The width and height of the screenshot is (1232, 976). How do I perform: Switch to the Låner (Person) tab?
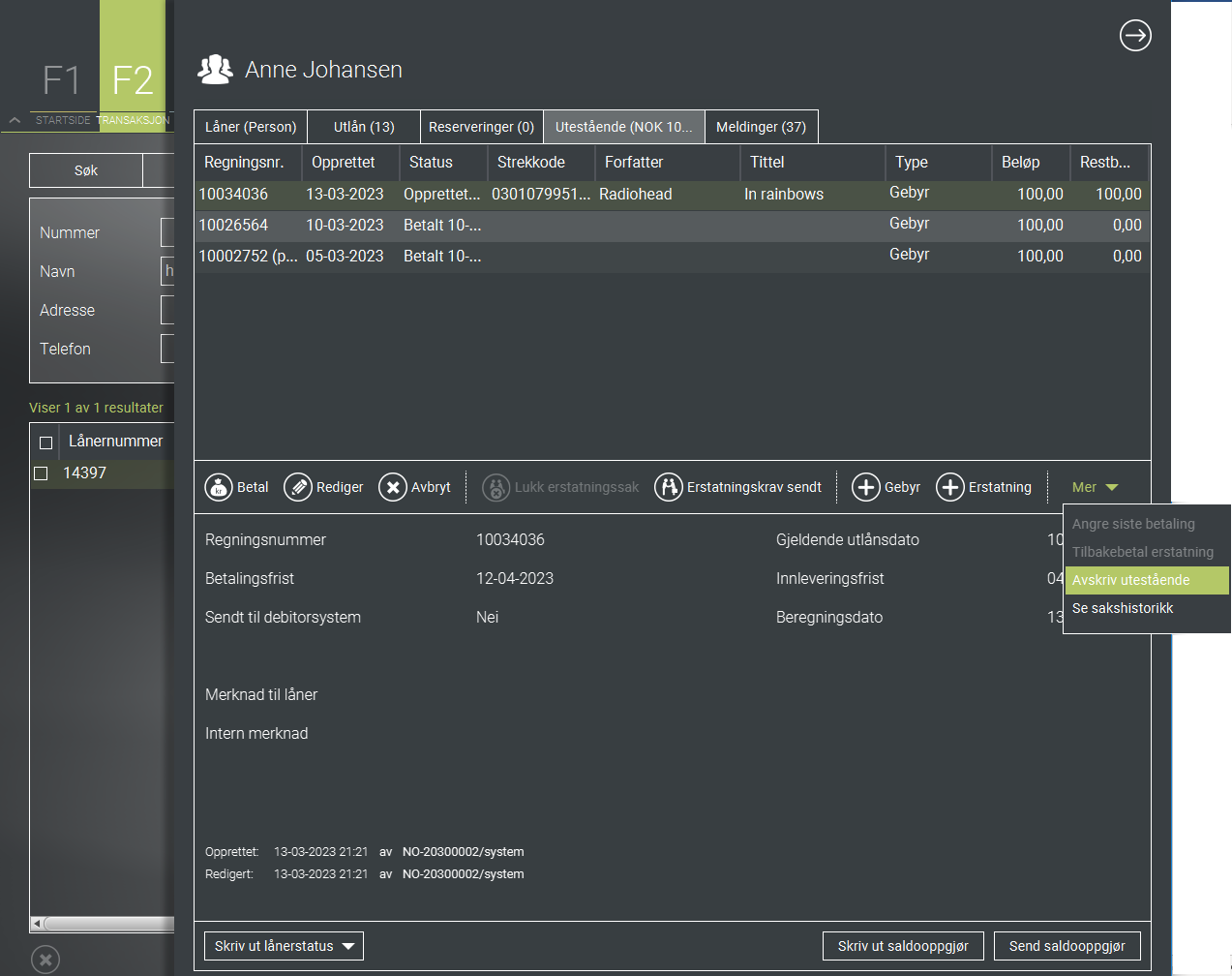click(x=251, y=127)
